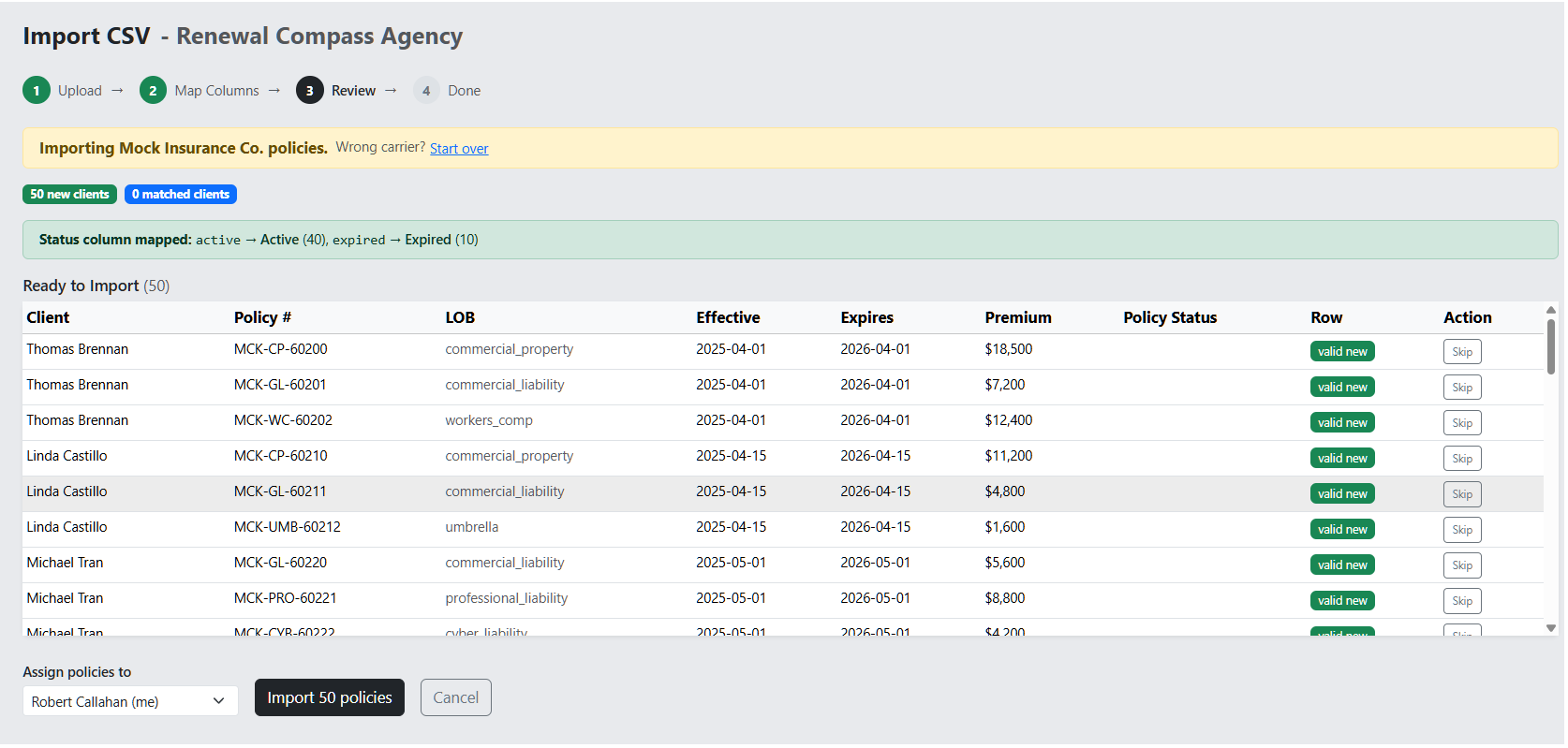Select Thomas Brennan in MCK-CP-60200 row

click(78, 349)
